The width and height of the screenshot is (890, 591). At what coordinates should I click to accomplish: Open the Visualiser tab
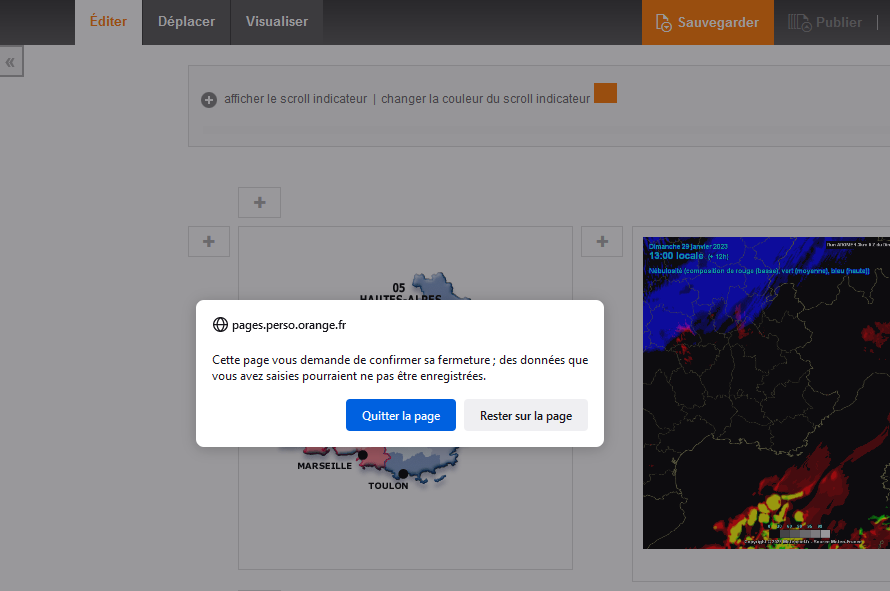point(277,22)
